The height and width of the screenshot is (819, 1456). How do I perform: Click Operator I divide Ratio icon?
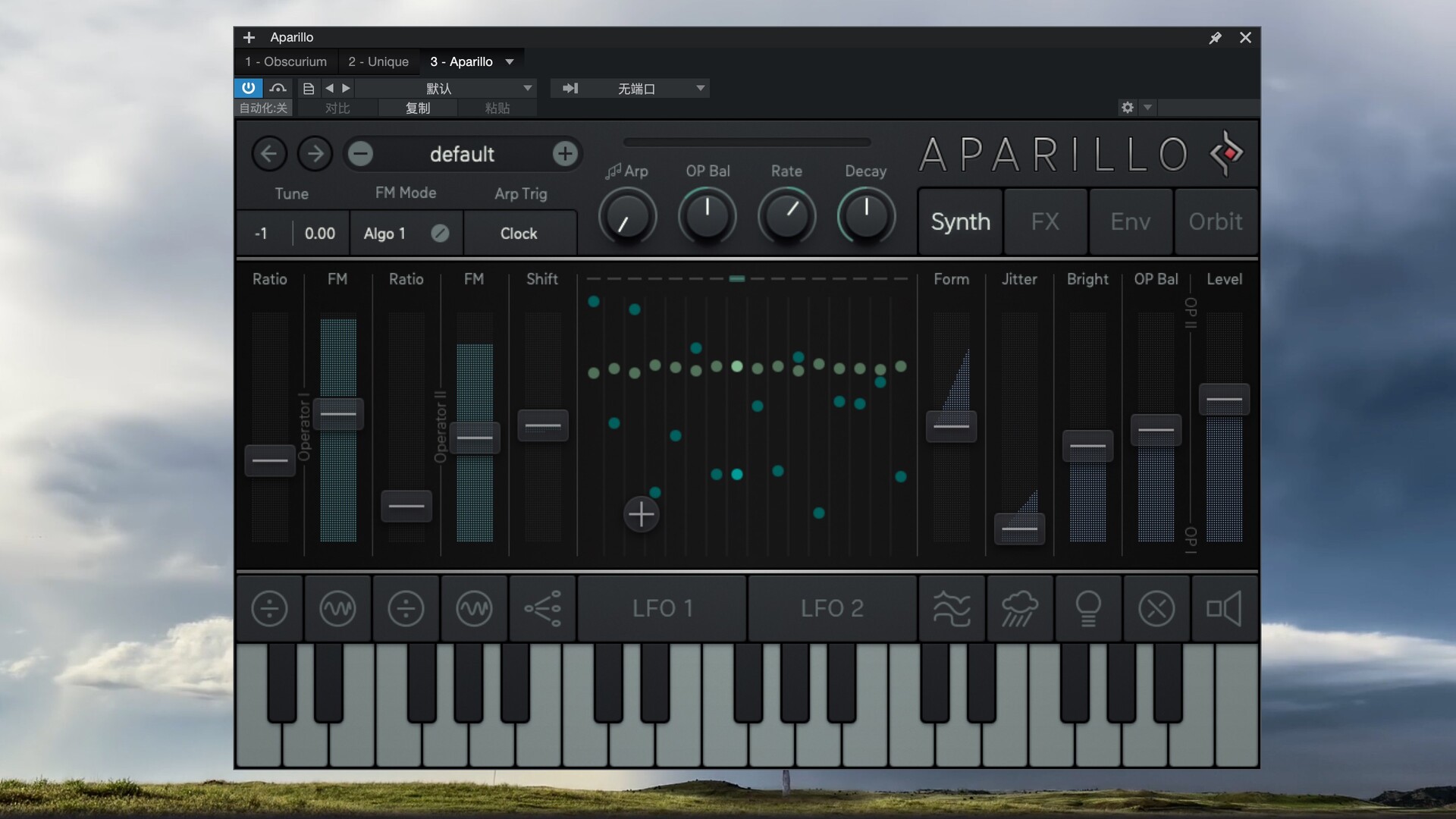[x=269, y=608]
